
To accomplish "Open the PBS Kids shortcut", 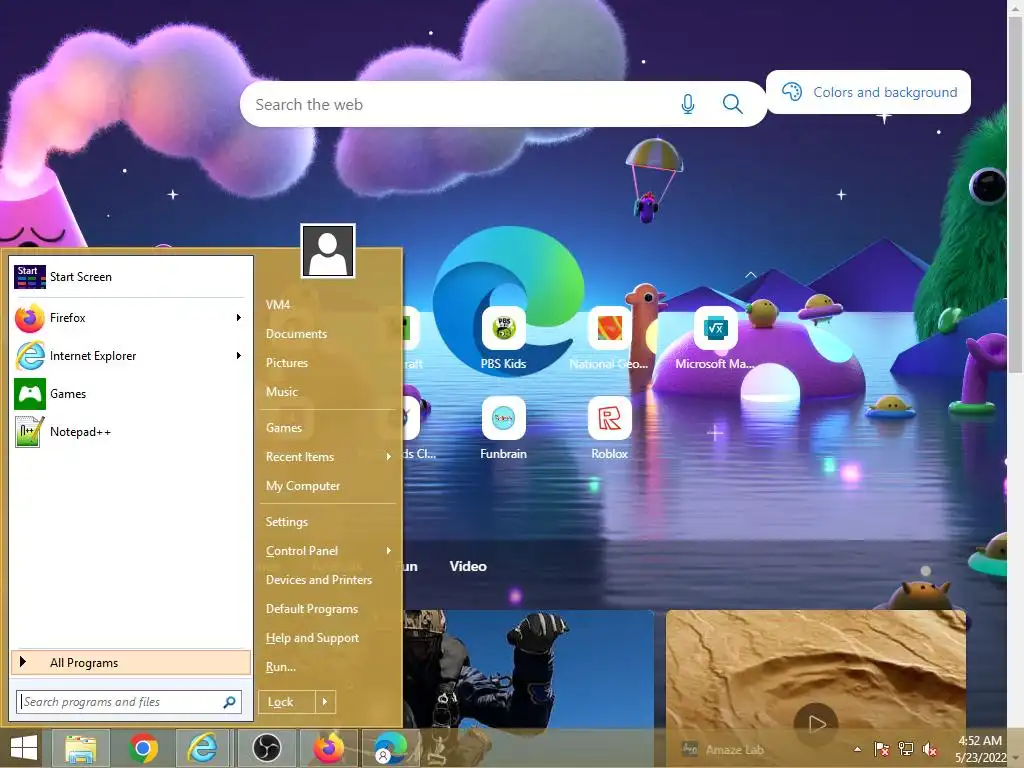I will pyautogui.click(x=504, y=340).
